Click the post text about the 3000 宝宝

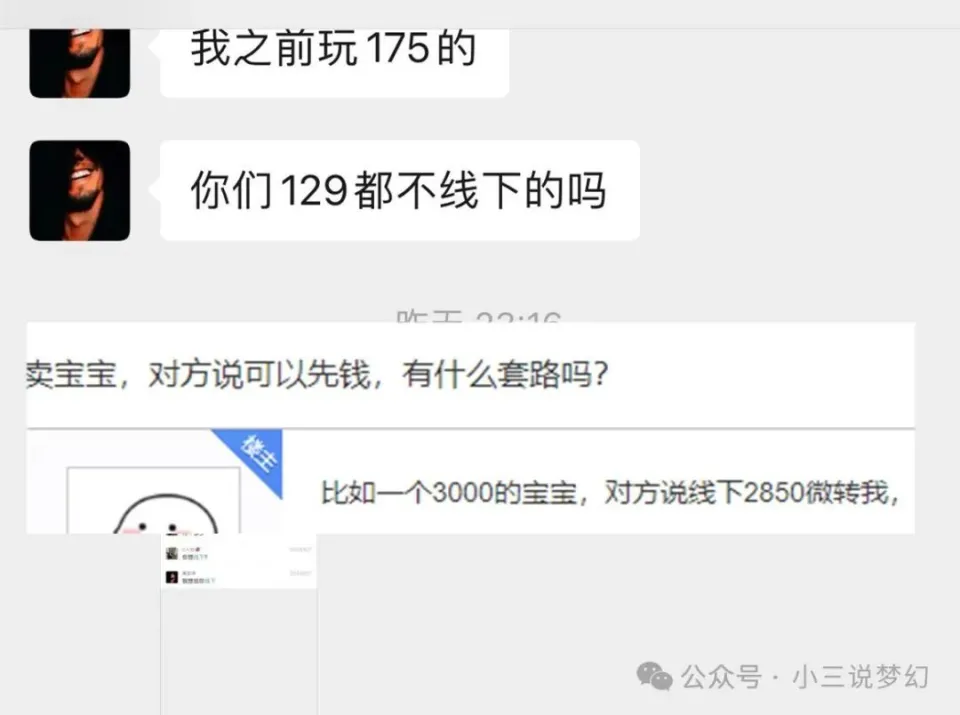click(x=610, y=492)
